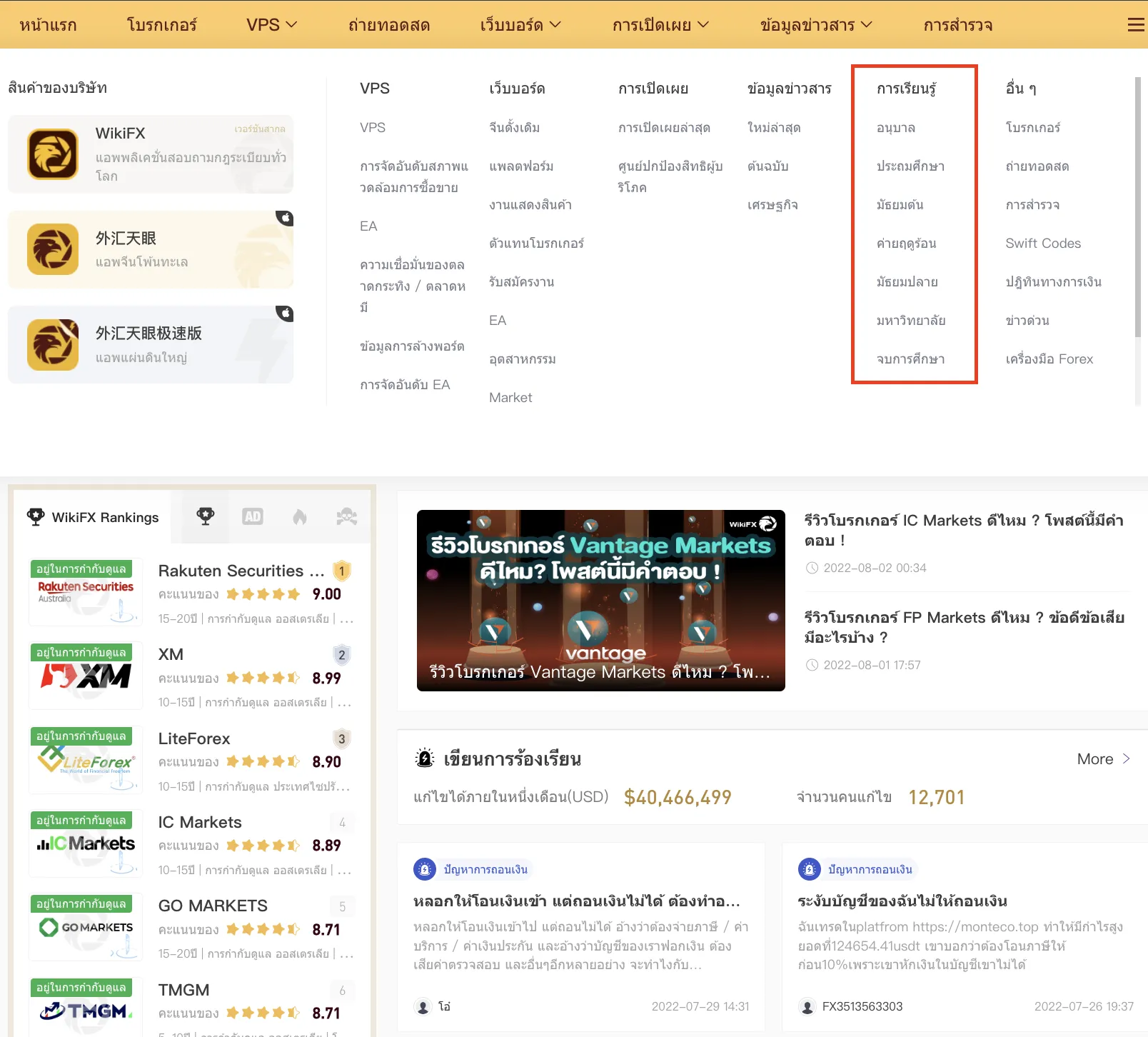Open the first ปัญหาการถอนเงิน complaint card
Screen dimensions: 1148x1037
tap(581, 936)
